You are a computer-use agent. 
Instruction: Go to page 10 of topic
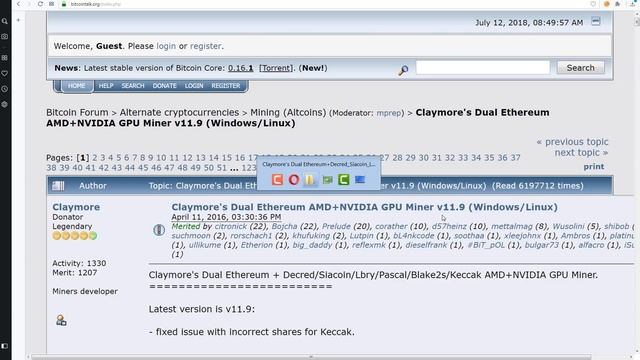(161, 158)
